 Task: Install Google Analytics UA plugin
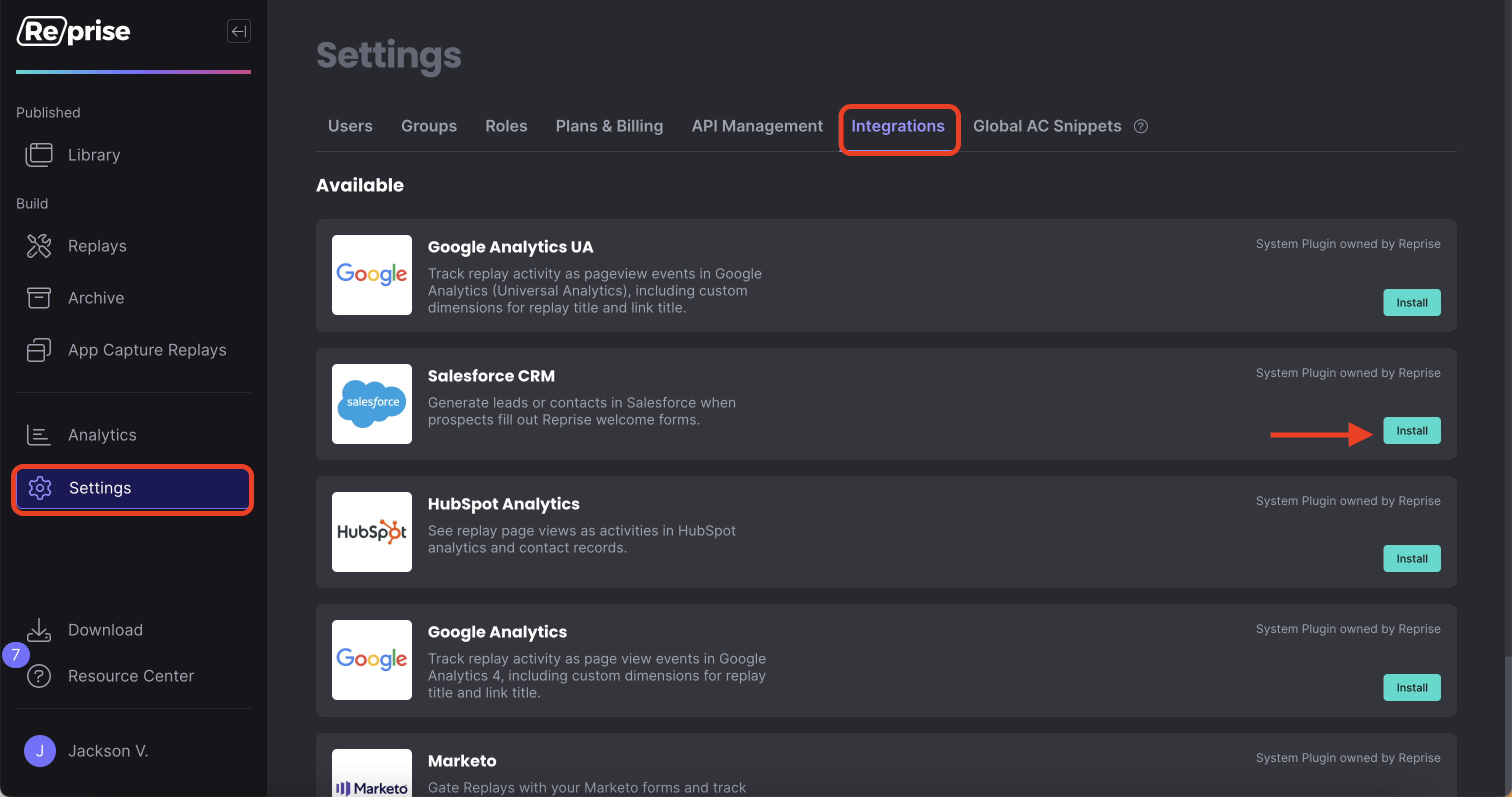pyautogui.click(x=1411, y=303)
